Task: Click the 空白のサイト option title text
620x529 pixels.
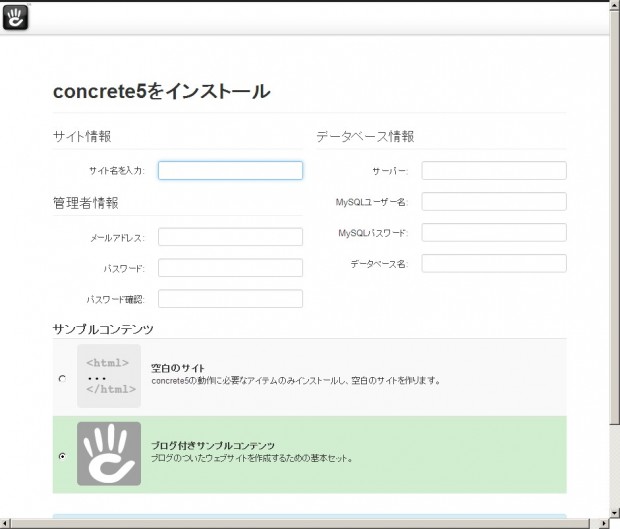Action: coord(178,368)
